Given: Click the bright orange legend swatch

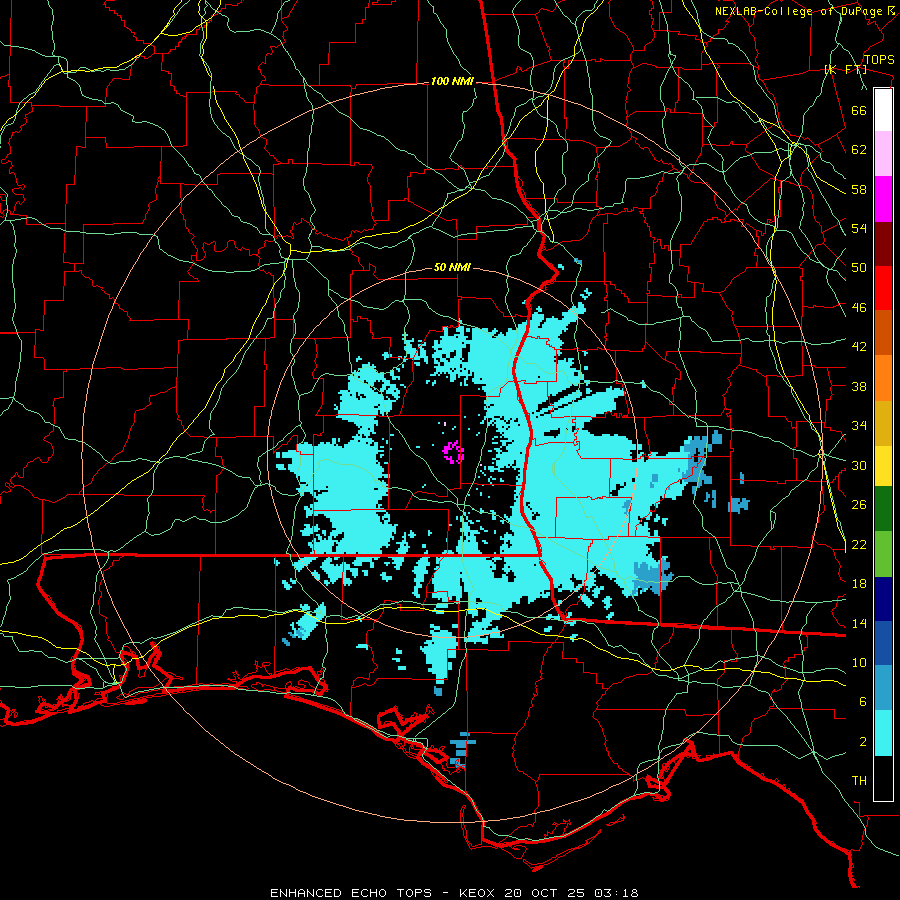Looking at the screenshot, I should click(x=883, y=378).
